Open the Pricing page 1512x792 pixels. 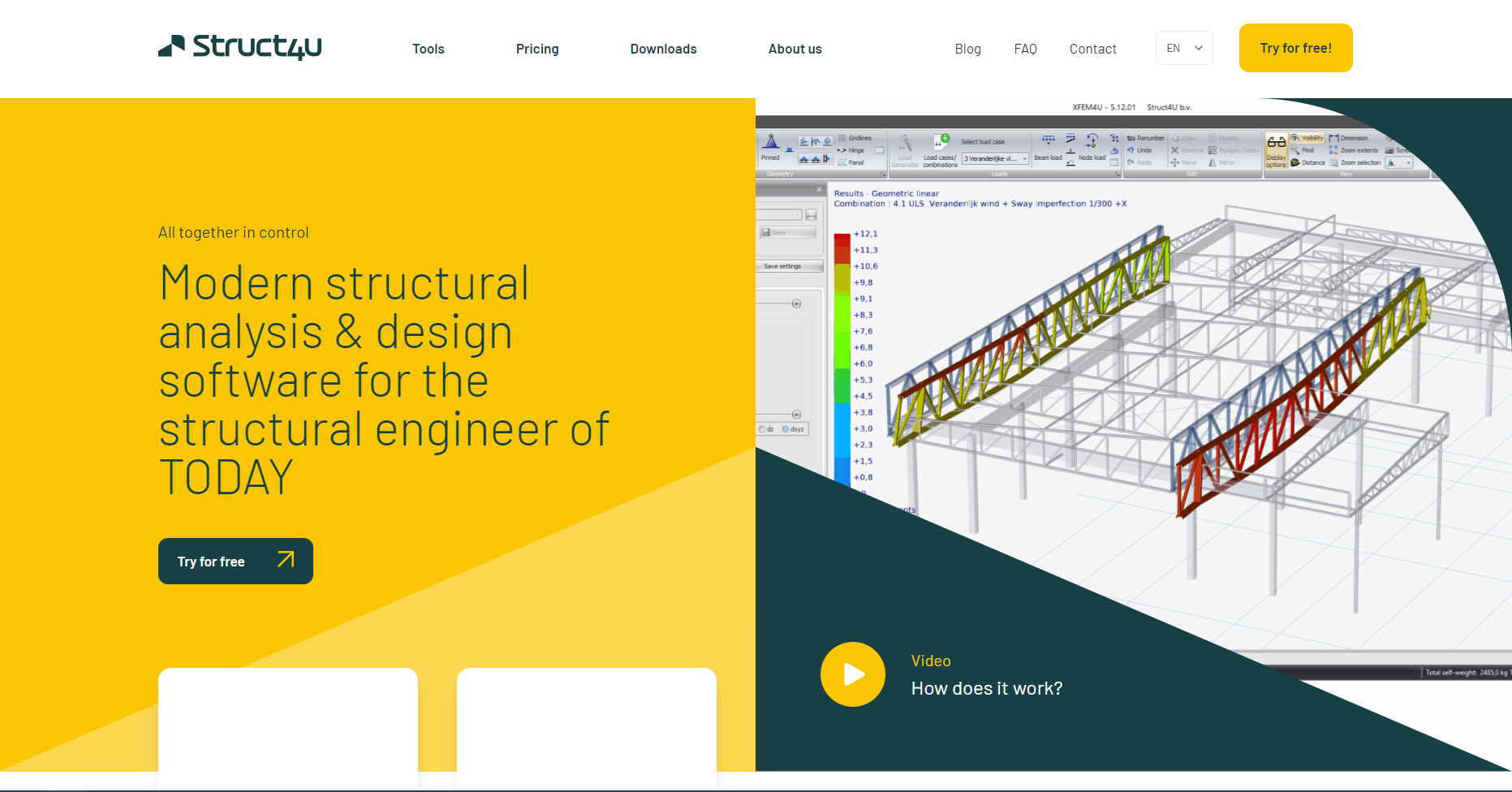537,49
